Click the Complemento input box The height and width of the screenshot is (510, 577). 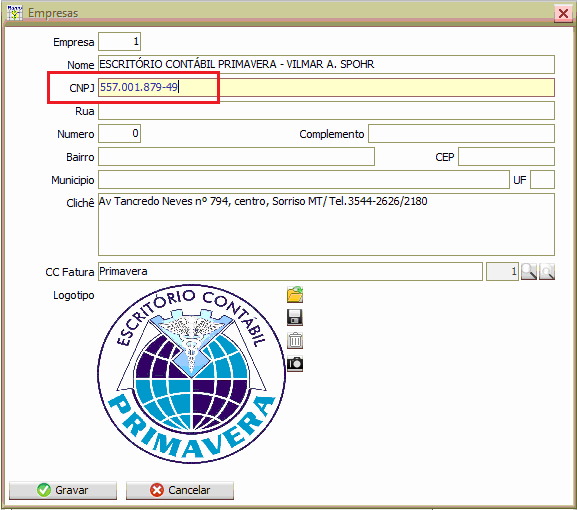pyautogui.click(x=461, y=134)
